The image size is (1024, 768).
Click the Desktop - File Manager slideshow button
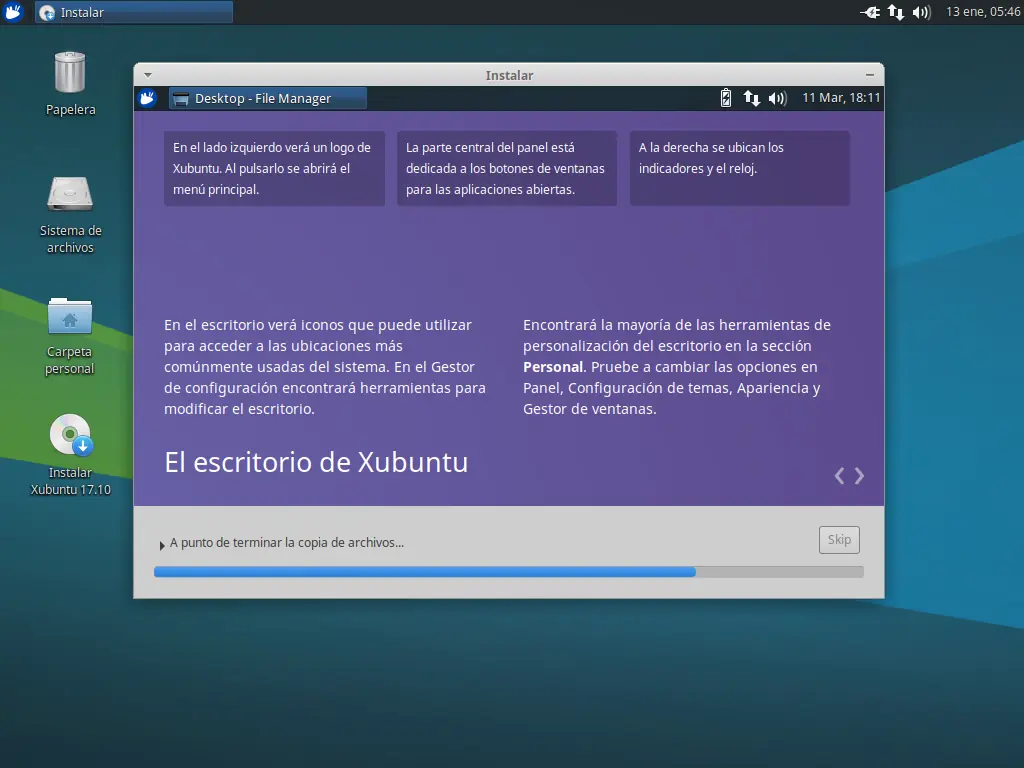coord(268,99)
